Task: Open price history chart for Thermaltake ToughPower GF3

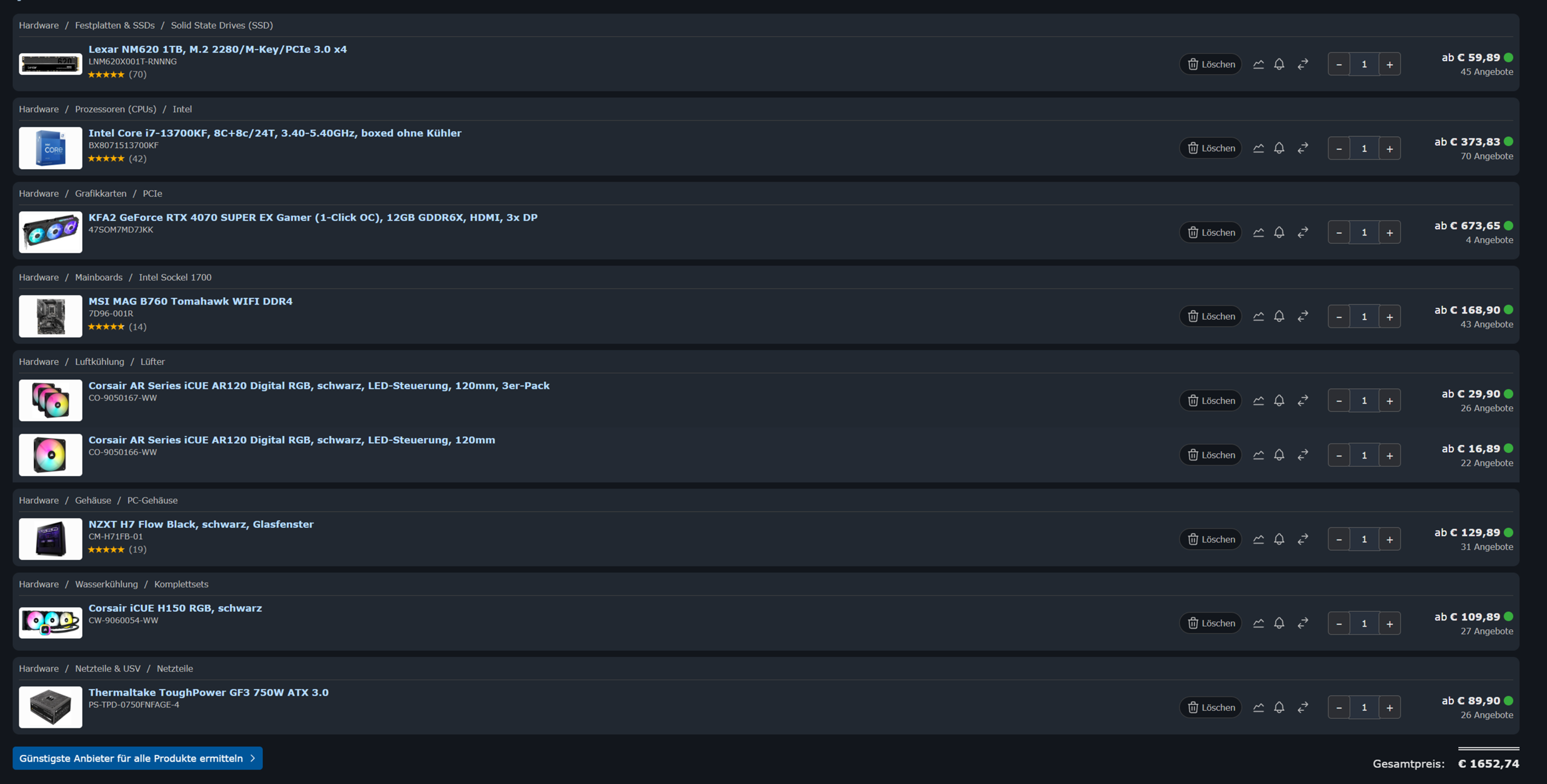Action: [x=1258, y=707]
